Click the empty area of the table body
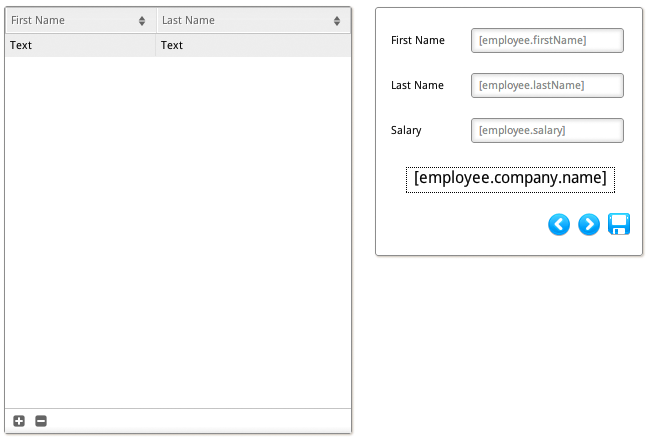 178,230
